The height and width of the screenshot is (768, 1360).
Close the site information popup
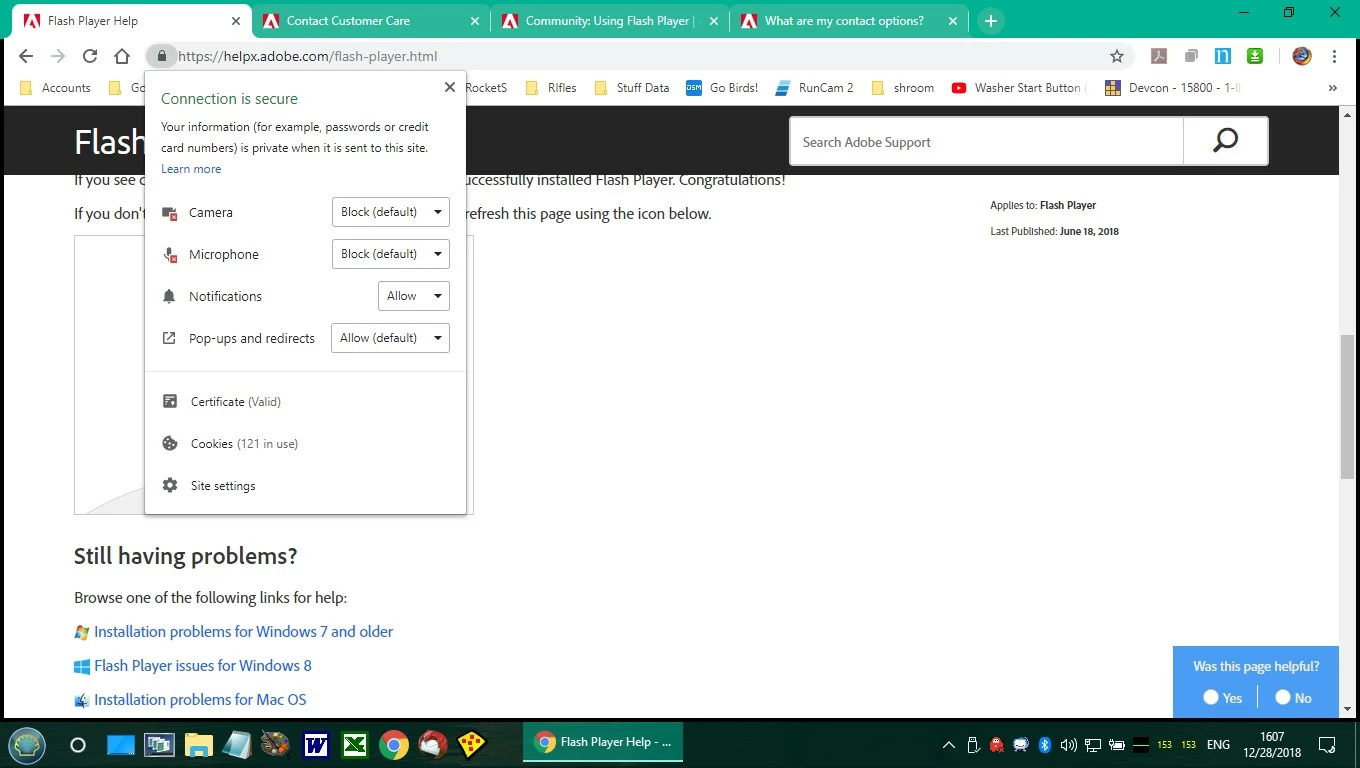(x=450, y=87)
